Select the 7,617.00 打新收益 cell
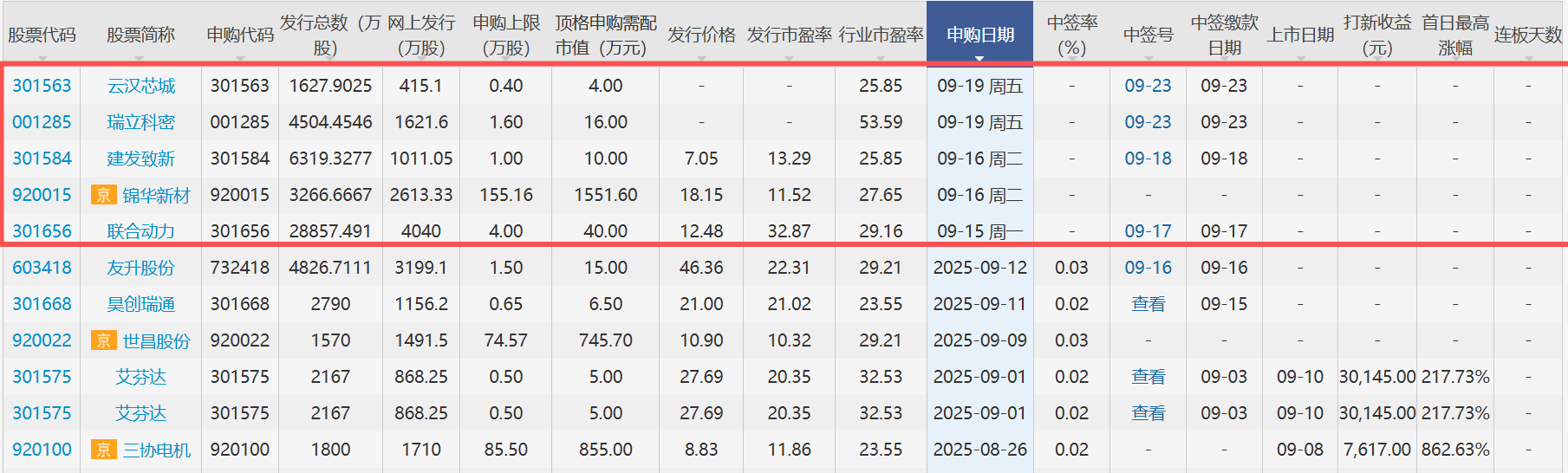This screenshot has height=473, width=1568. click(1377, 450)
